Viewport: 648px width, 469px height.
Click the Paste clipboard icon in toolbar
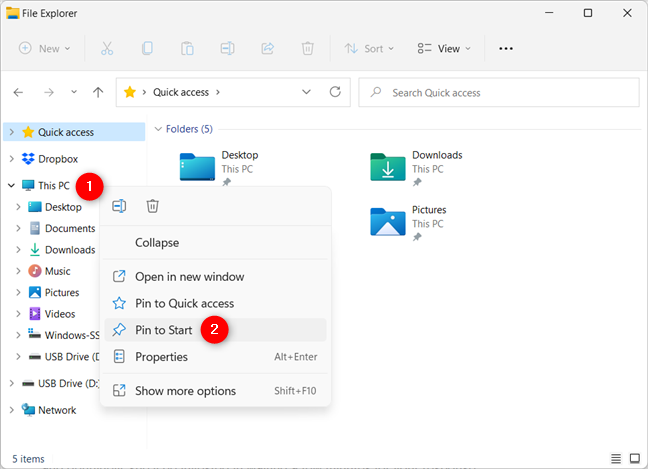click(x=187, y=48)
